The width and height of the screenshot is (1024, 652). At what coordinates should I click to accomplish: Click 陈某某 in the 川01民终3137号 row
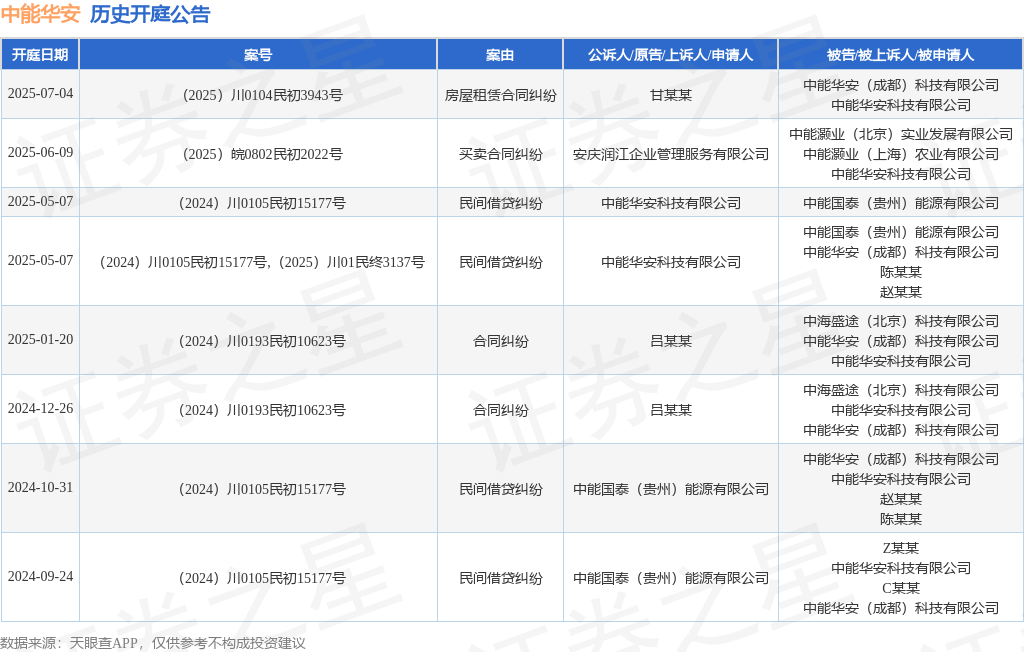coord(901,272)
